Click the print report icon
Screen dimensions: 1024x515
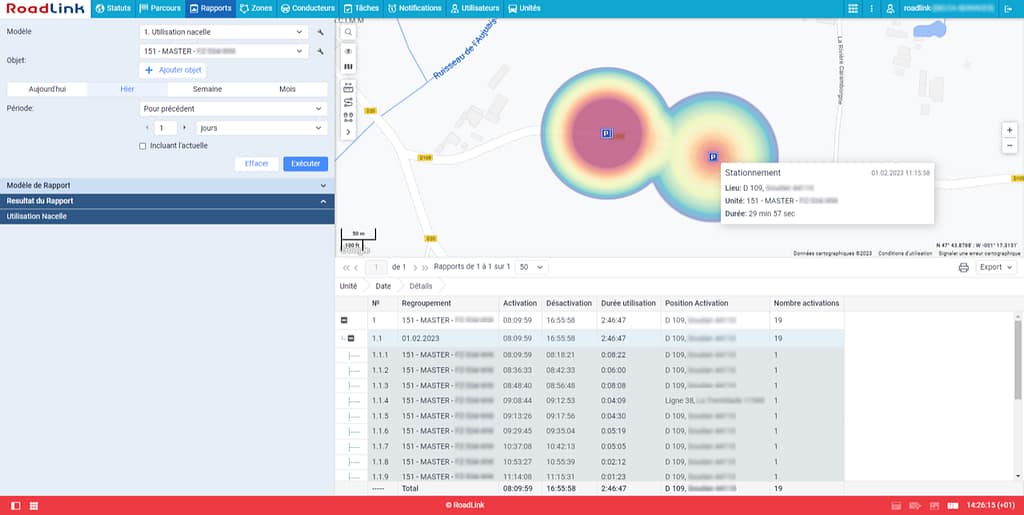tap(963, 268)
